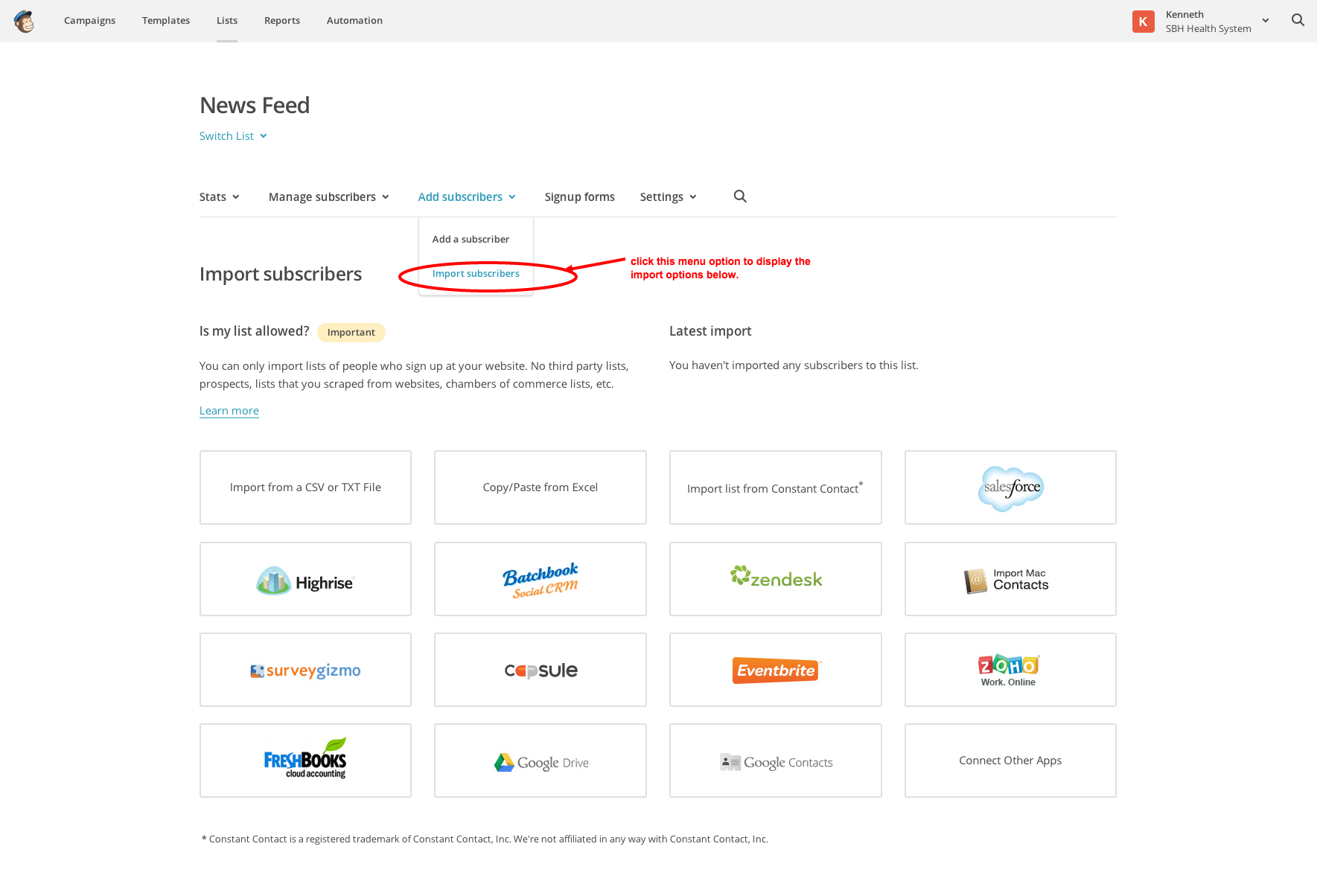
Task: Expand the Switch List dropdown
Action: [233, 136]
